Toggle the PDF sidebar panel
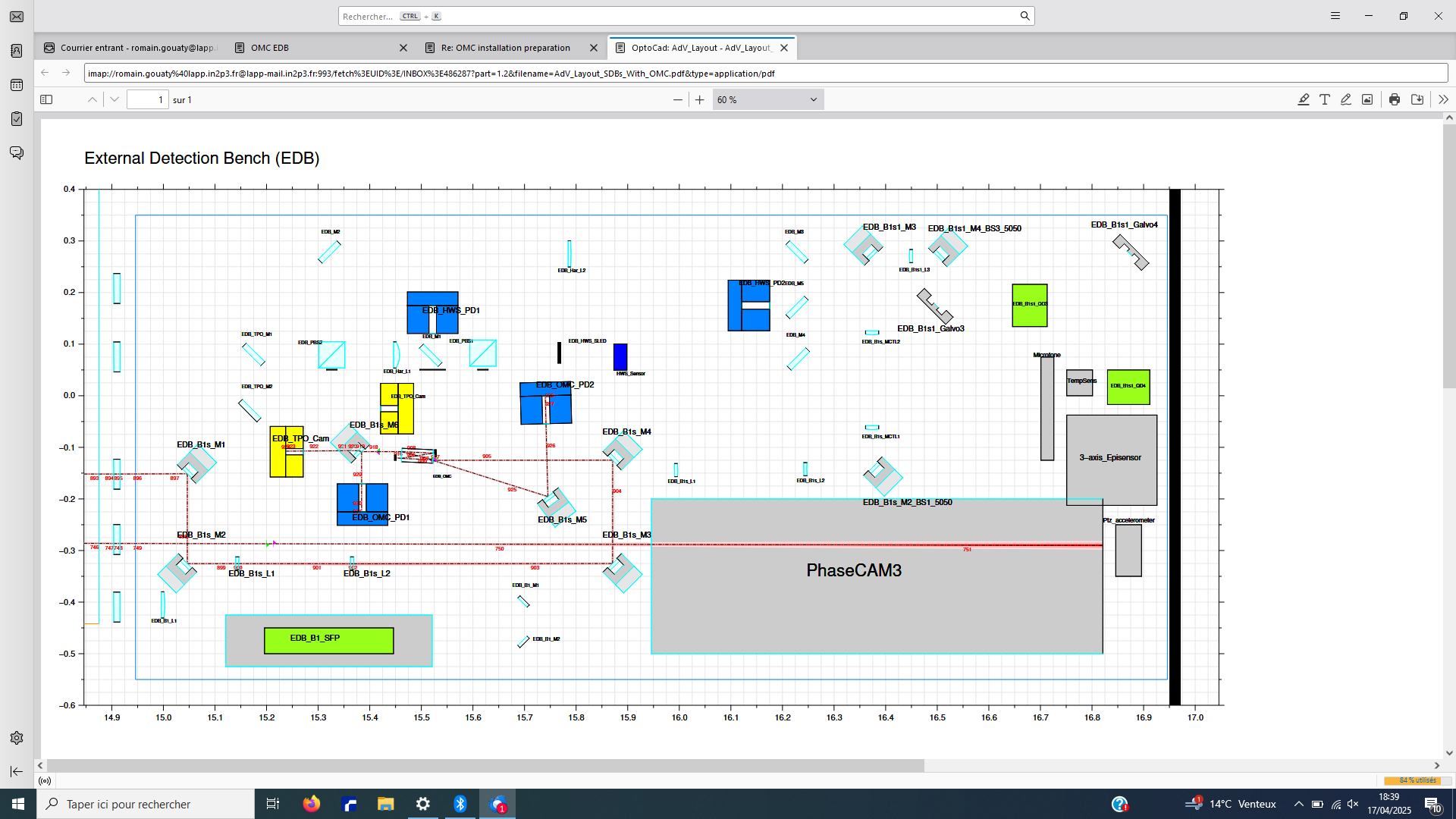1456x819 pixels. [x=46, y=99]
